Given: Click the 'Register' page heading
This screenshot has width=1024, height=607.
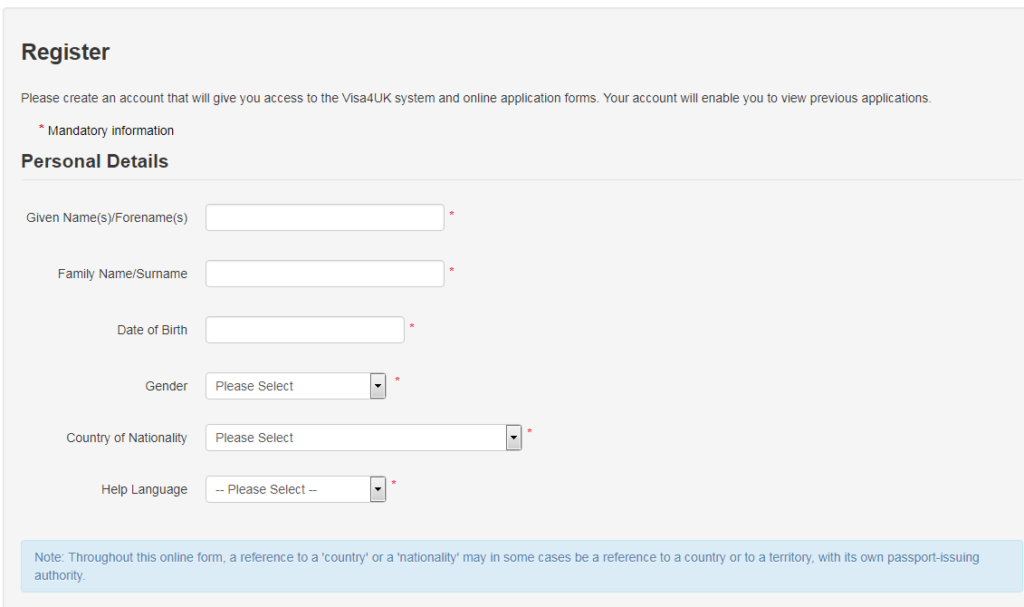Looking at the screenshot, I should point(65,52).
